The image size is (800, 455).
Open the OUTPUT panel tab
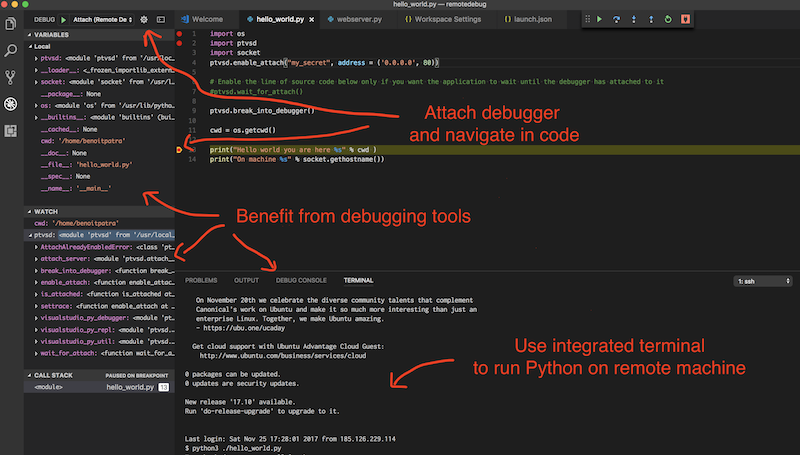[x=246, y=281]
